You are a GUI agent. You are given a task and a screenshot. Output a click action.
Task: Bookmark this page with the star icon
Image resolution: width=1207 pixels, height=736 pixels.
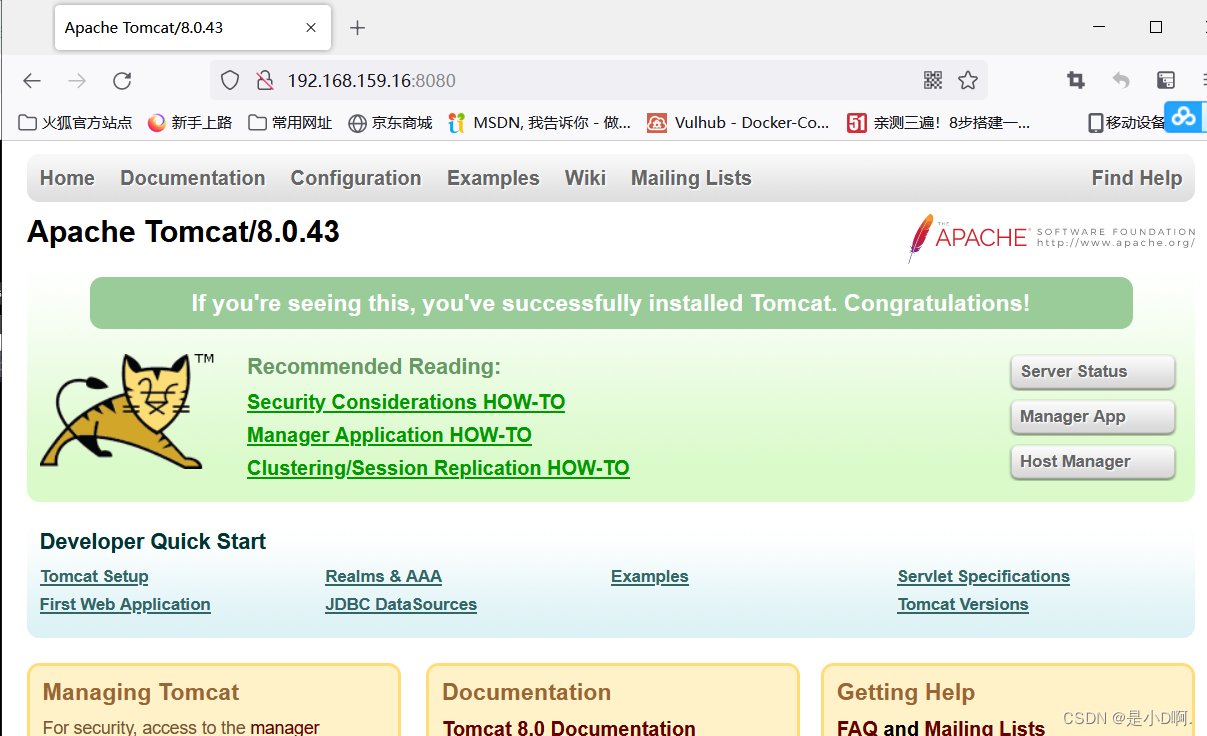click(967, 81)
